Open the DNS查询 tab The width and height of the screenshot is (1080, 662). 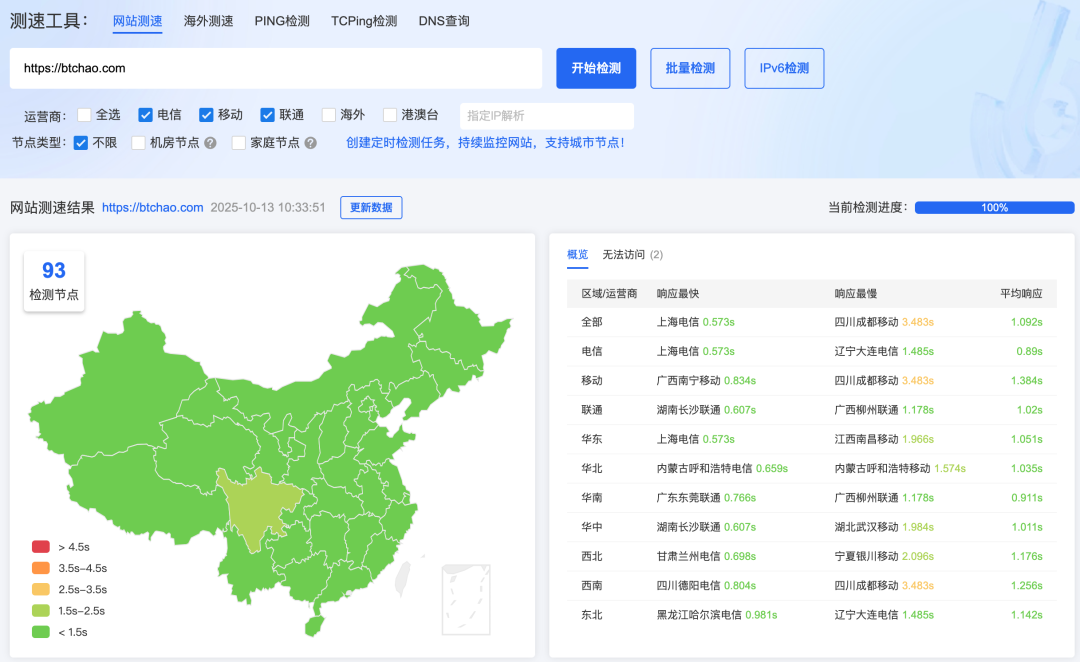coord(444,21)
